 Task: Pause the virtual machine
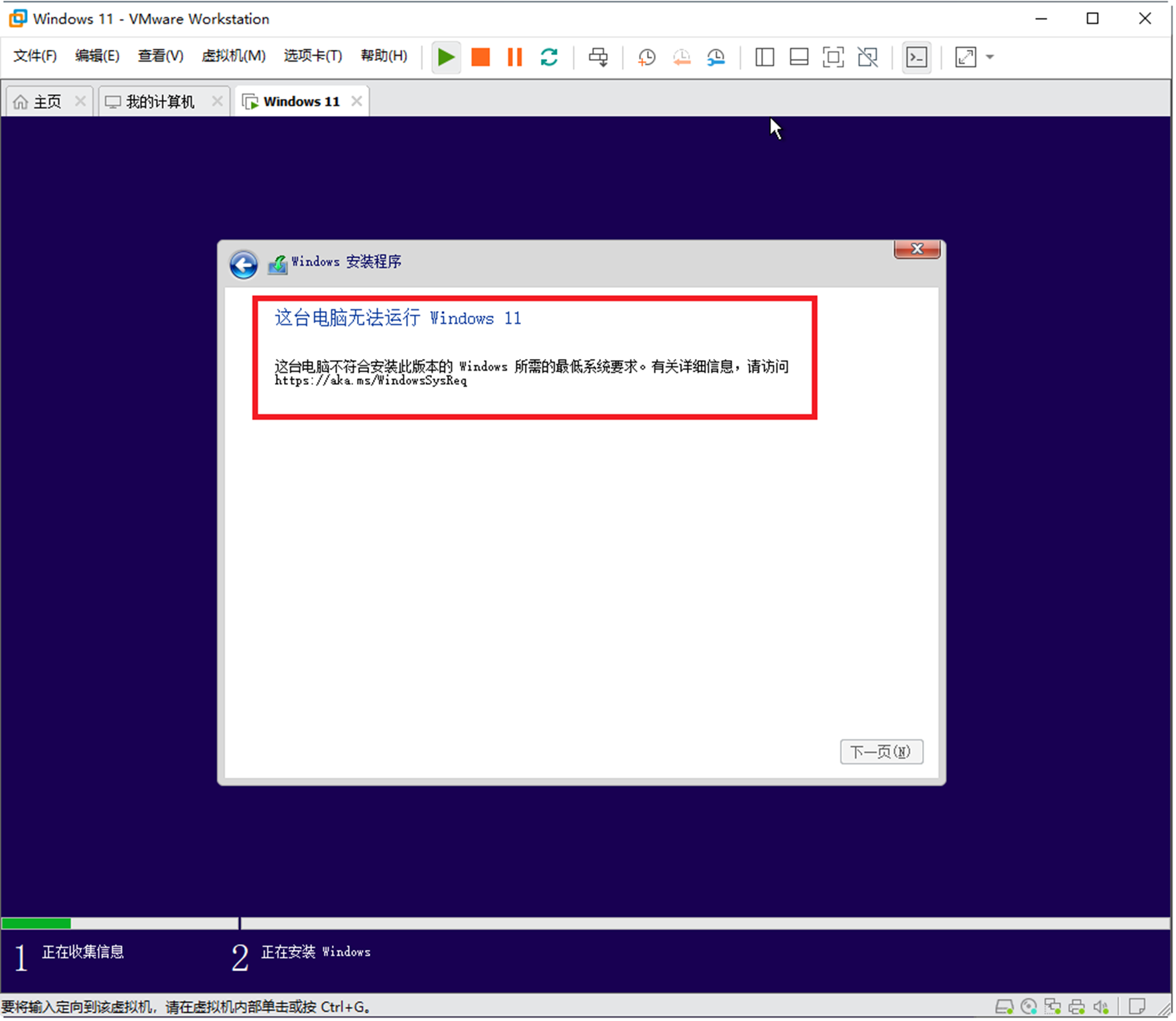click(515, 57)
